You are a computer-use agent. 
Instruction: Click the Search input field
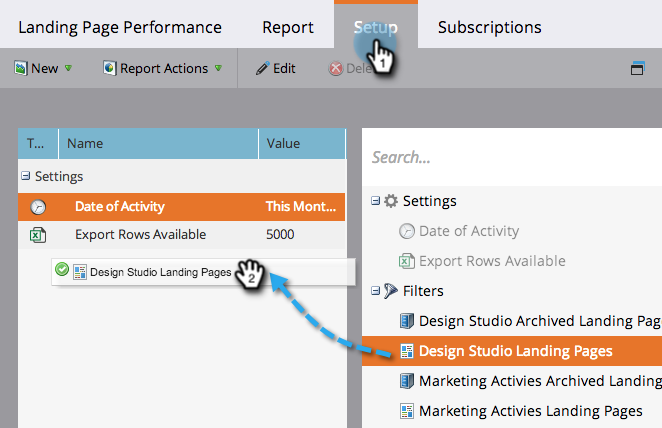510,157
